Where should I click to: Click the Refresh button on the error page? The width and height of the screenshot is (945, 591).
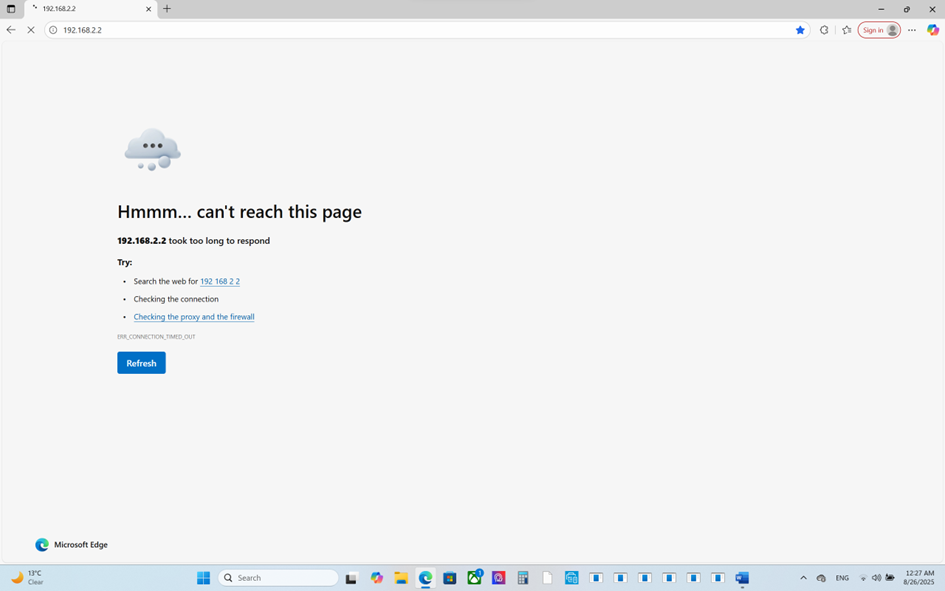(141, 363)
